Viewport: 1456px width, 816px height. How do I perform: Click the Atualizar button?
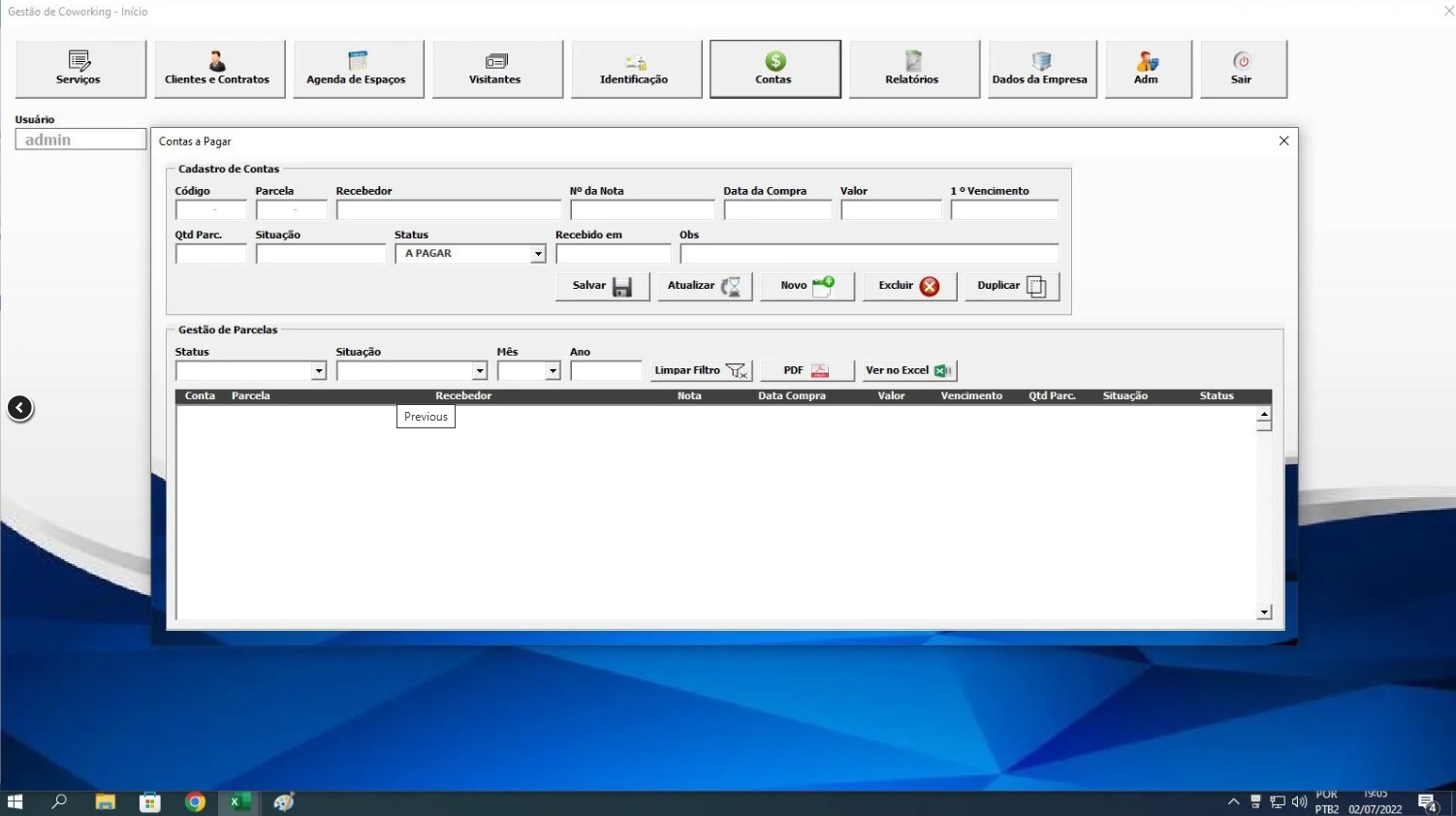tap(705, 286)
